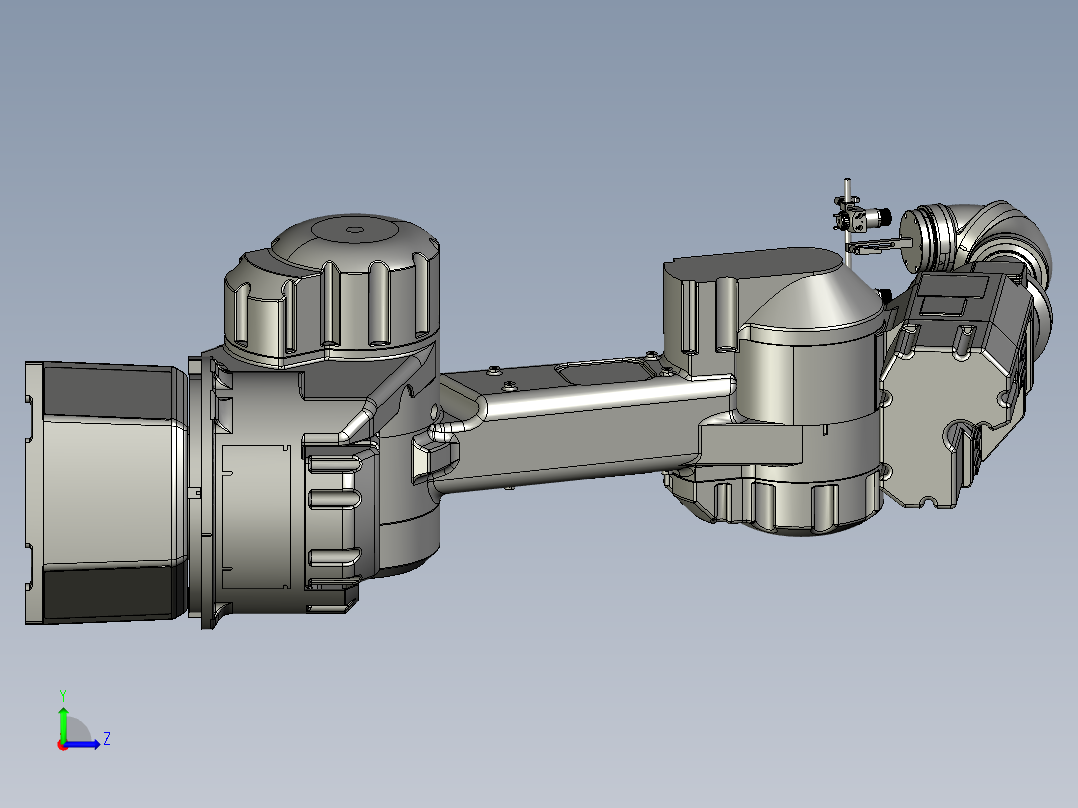Screen dimensions: 1078x808
Task: Click the green Y axis arrow of triad
Action: click(63, 723)
